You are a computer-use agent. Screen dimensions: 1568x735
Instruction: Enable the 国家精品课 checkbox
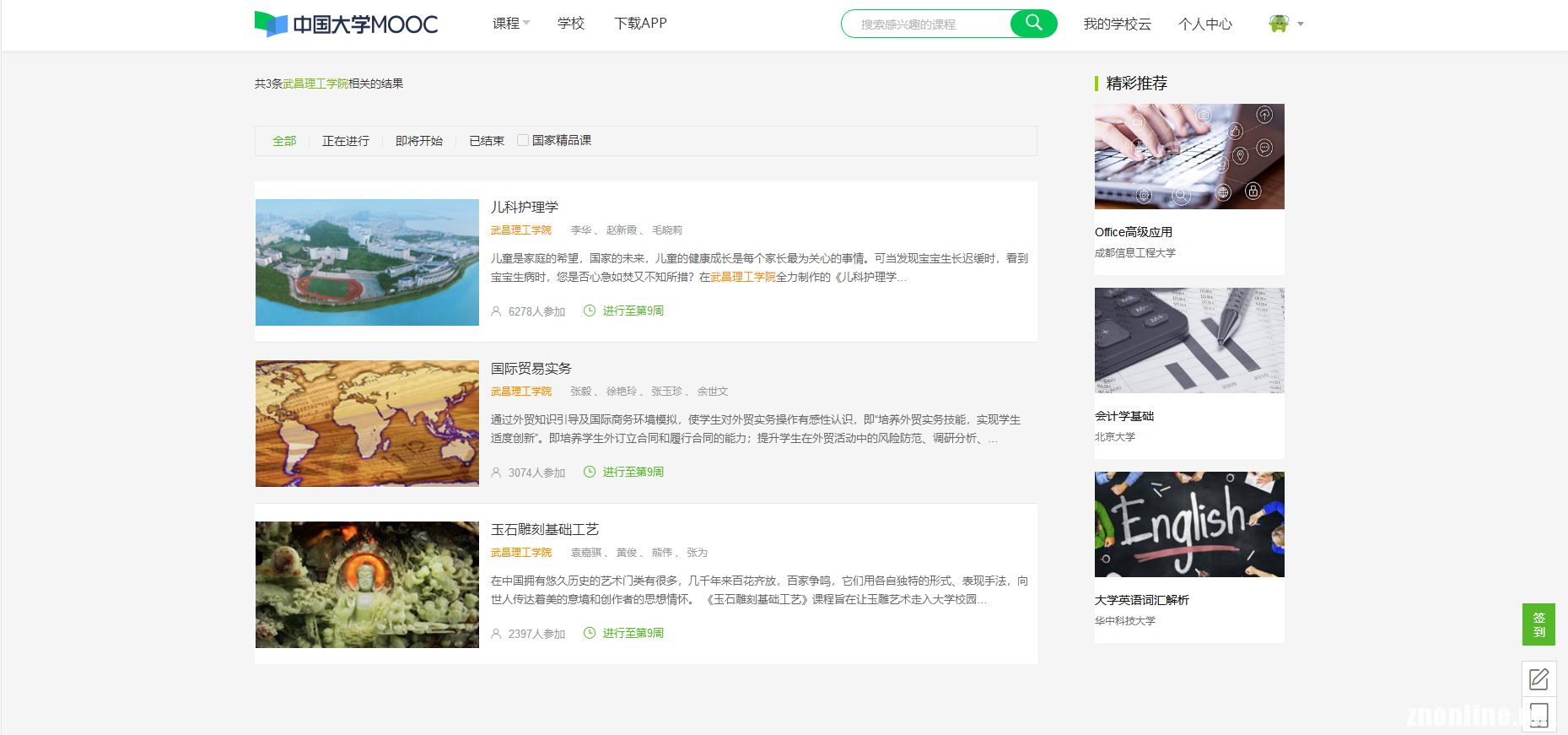coord(523,140)
